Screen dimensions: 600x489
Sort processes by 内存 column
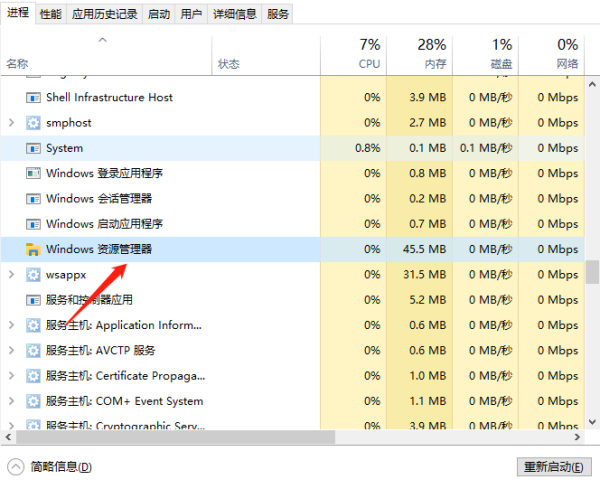point(418,54)
